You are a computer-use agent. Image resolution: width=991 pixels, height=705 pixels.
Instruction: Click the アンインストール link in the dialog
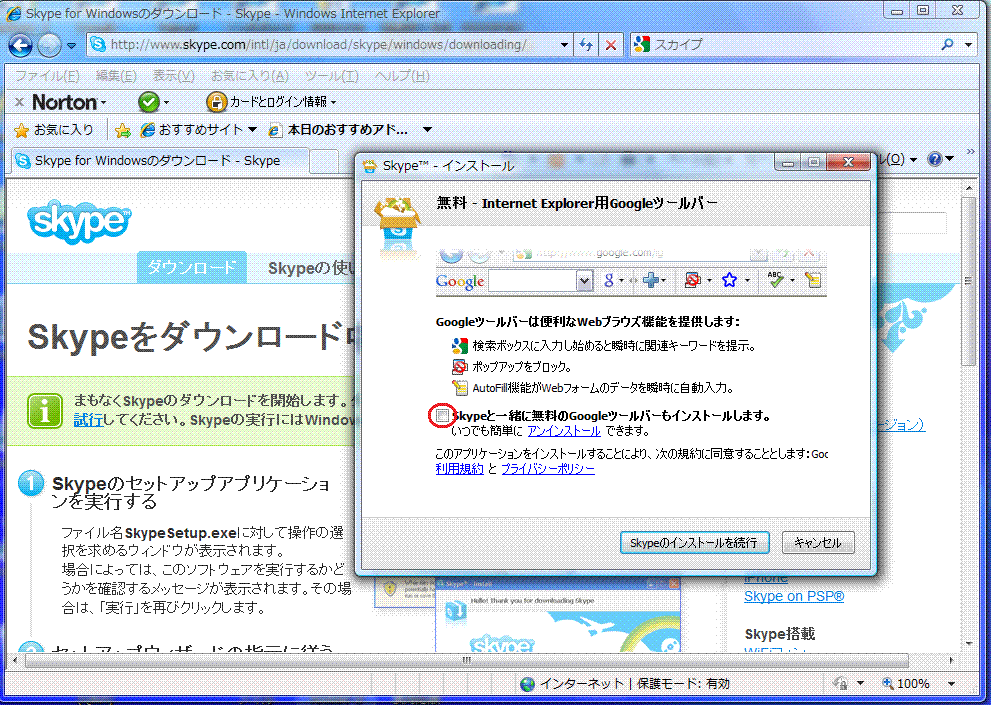click(x=564, y=431)
